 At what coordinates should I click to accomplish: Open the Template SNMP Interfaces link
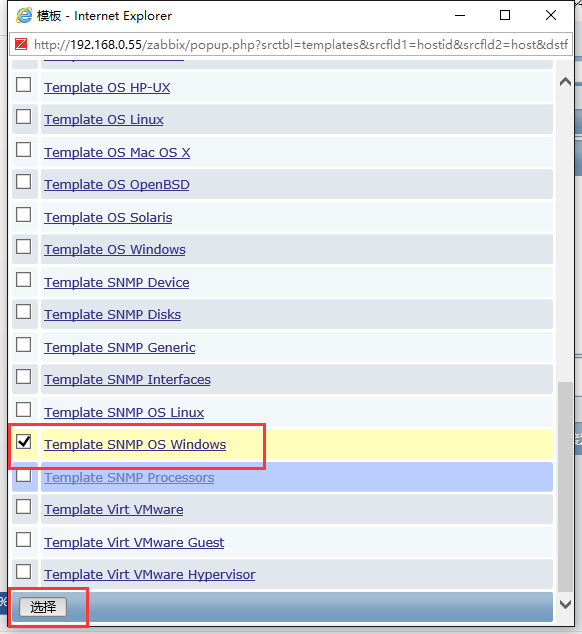127,380
